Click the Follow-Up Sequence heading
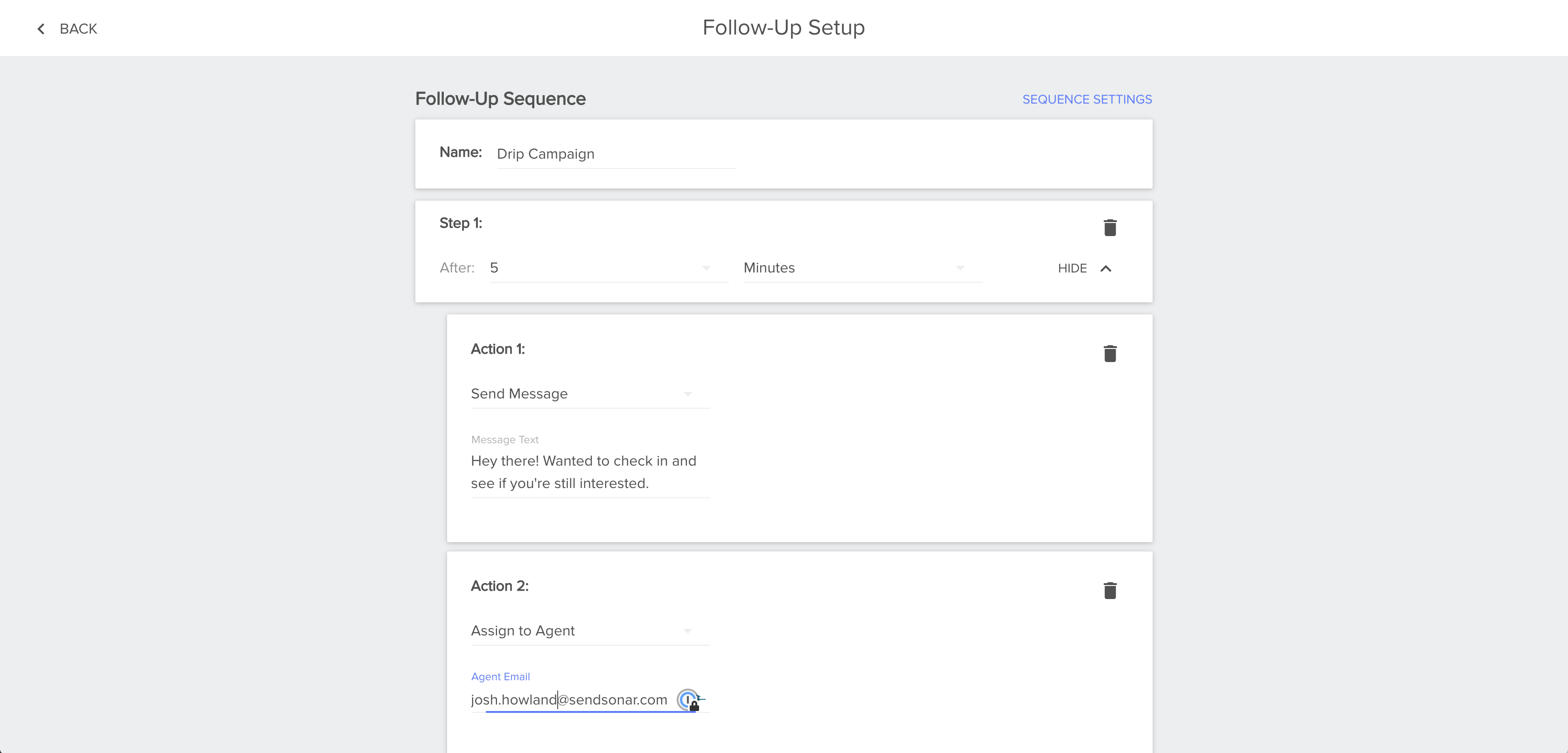Image resolution: width=1568 pixels, height=753 pixels. click(500, 98)
